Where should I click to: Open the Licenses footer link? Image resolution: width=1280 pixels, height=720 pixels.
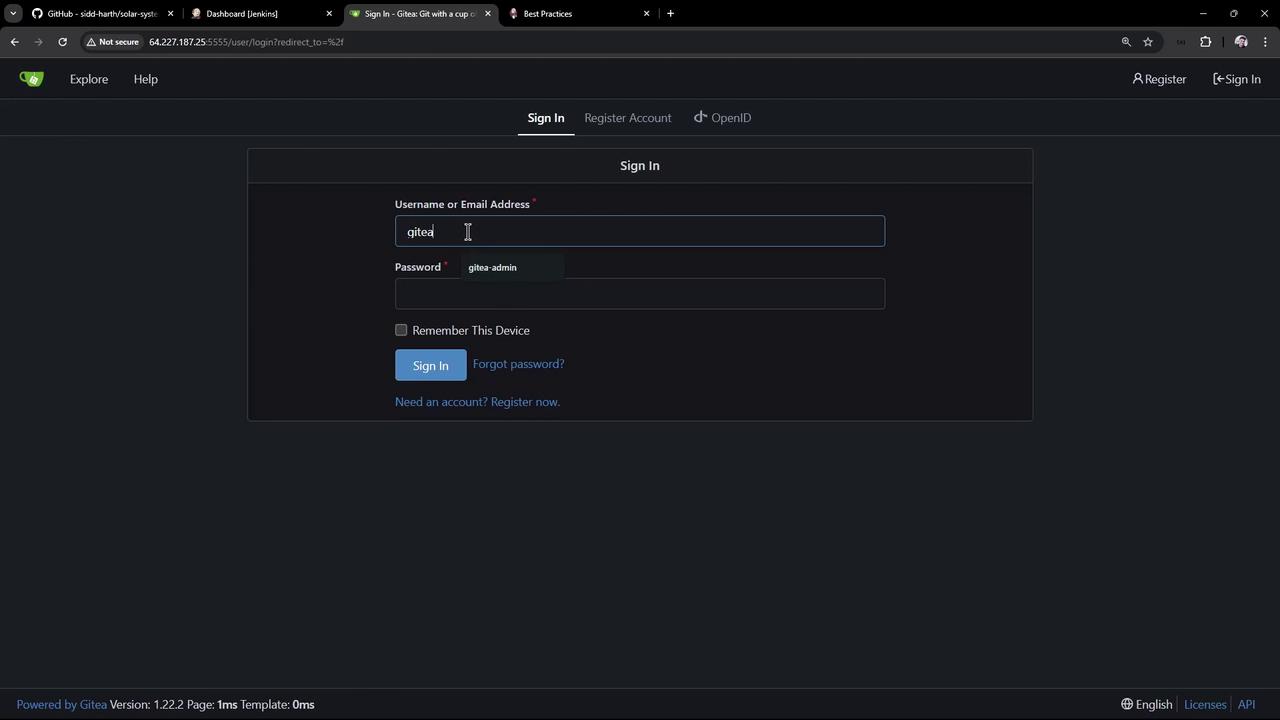(1205, 705)
